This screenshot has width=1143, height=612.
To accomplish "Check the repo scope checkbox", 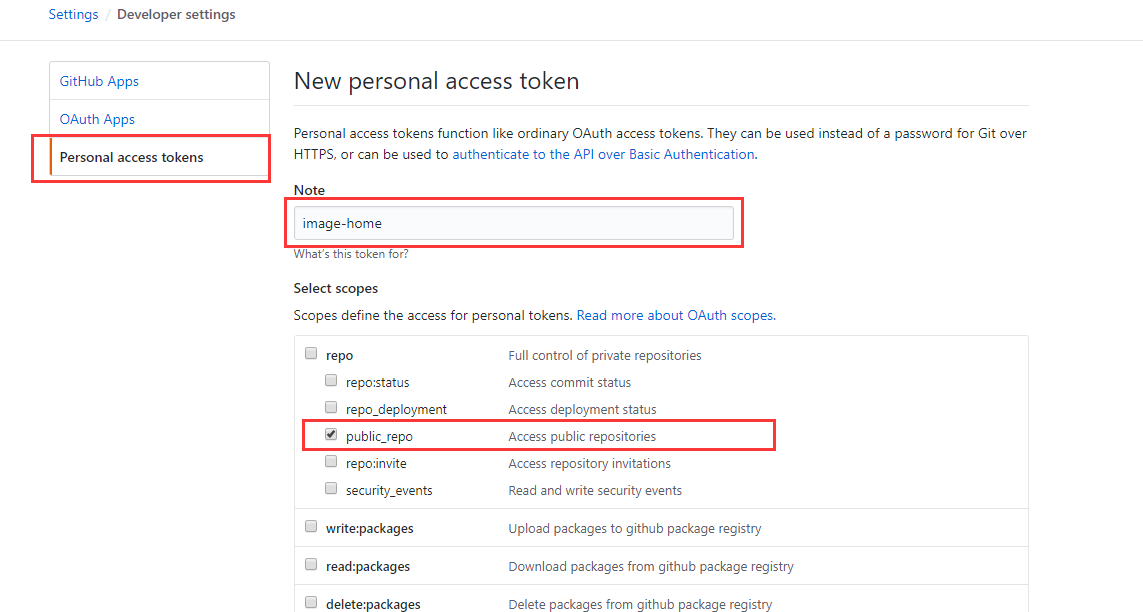I will (311, 354).
